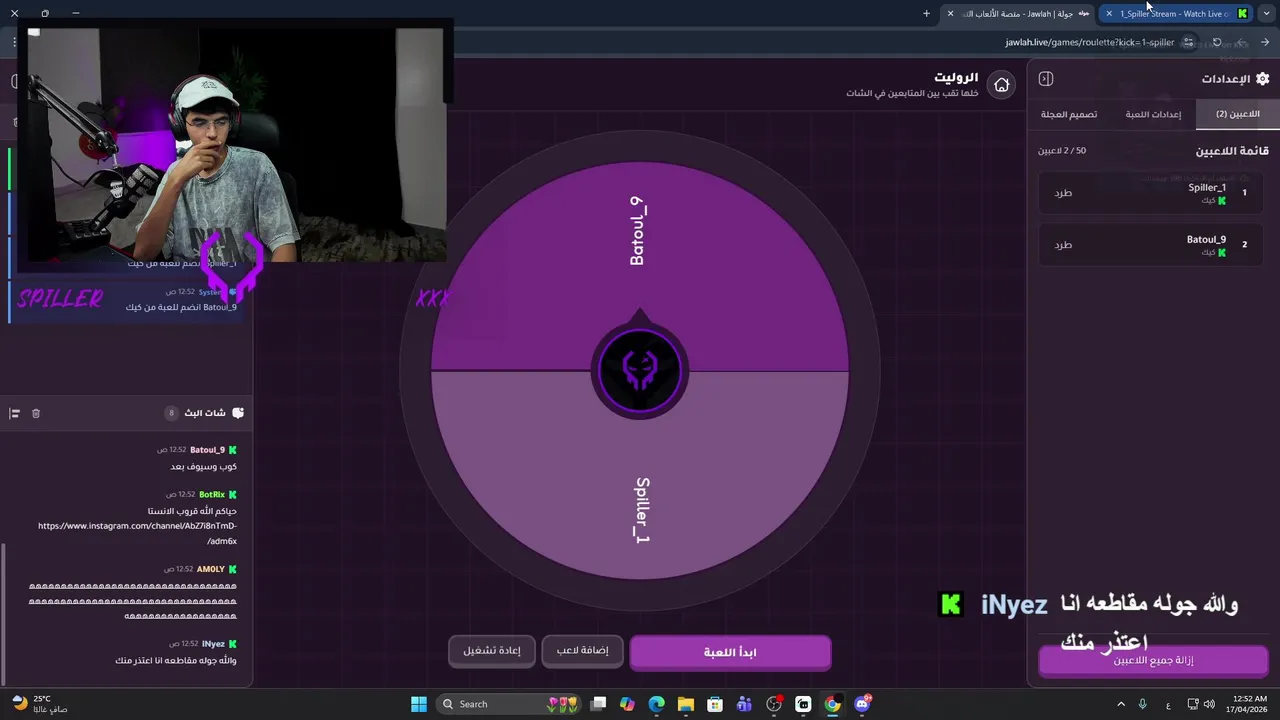Open Windows Start menu
1280x720 pixels.
coord(419,704)
